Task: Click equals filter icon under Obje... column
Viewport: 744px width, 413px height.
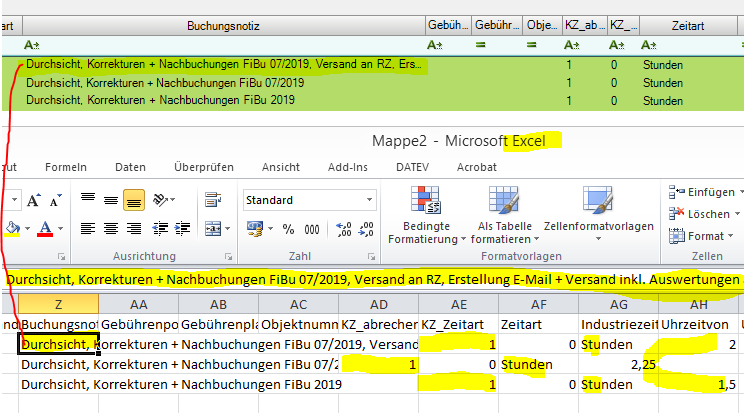Action: [531, 45]
